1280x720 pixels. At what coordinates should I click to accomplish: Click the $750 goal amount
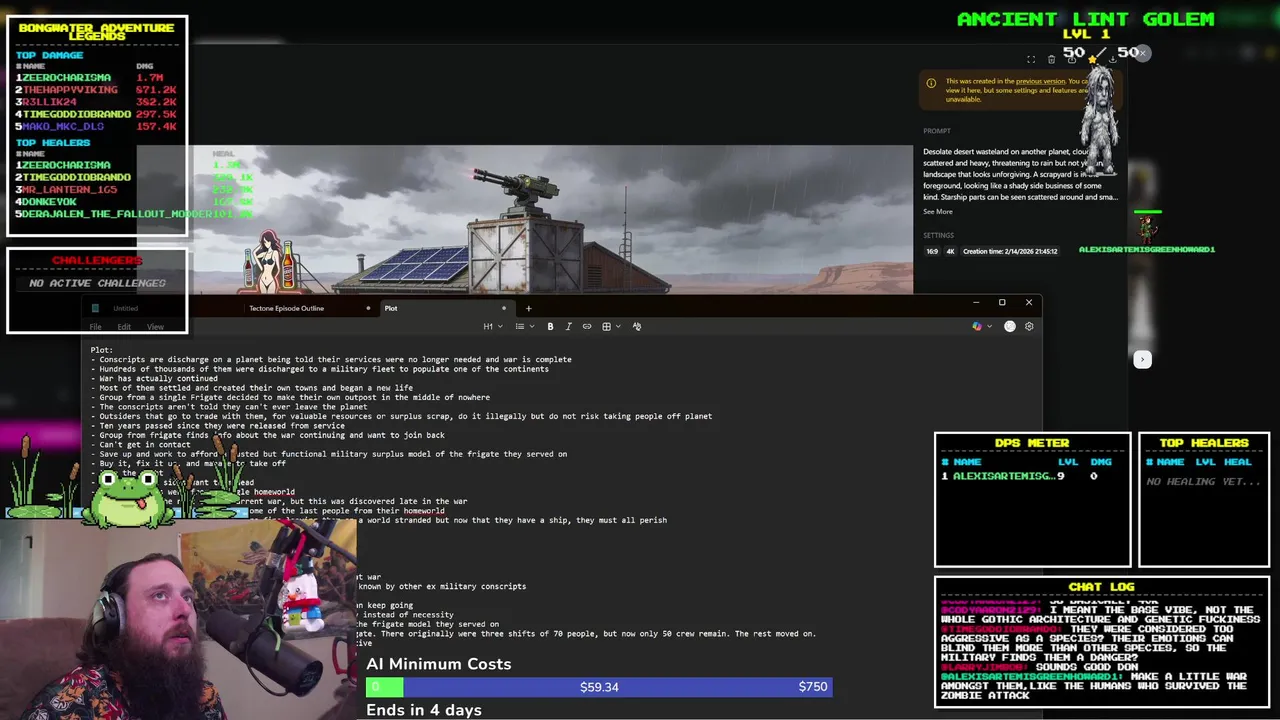click(813, 687)
